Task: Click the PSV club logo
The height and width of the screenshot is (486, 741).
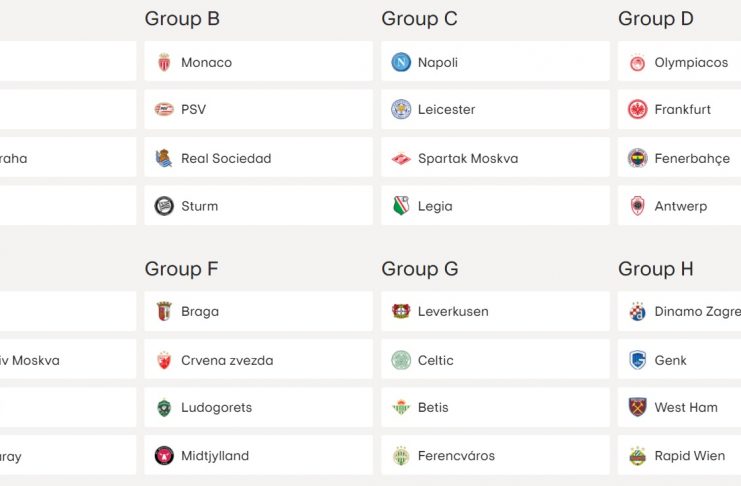Action: pos(164,109)
